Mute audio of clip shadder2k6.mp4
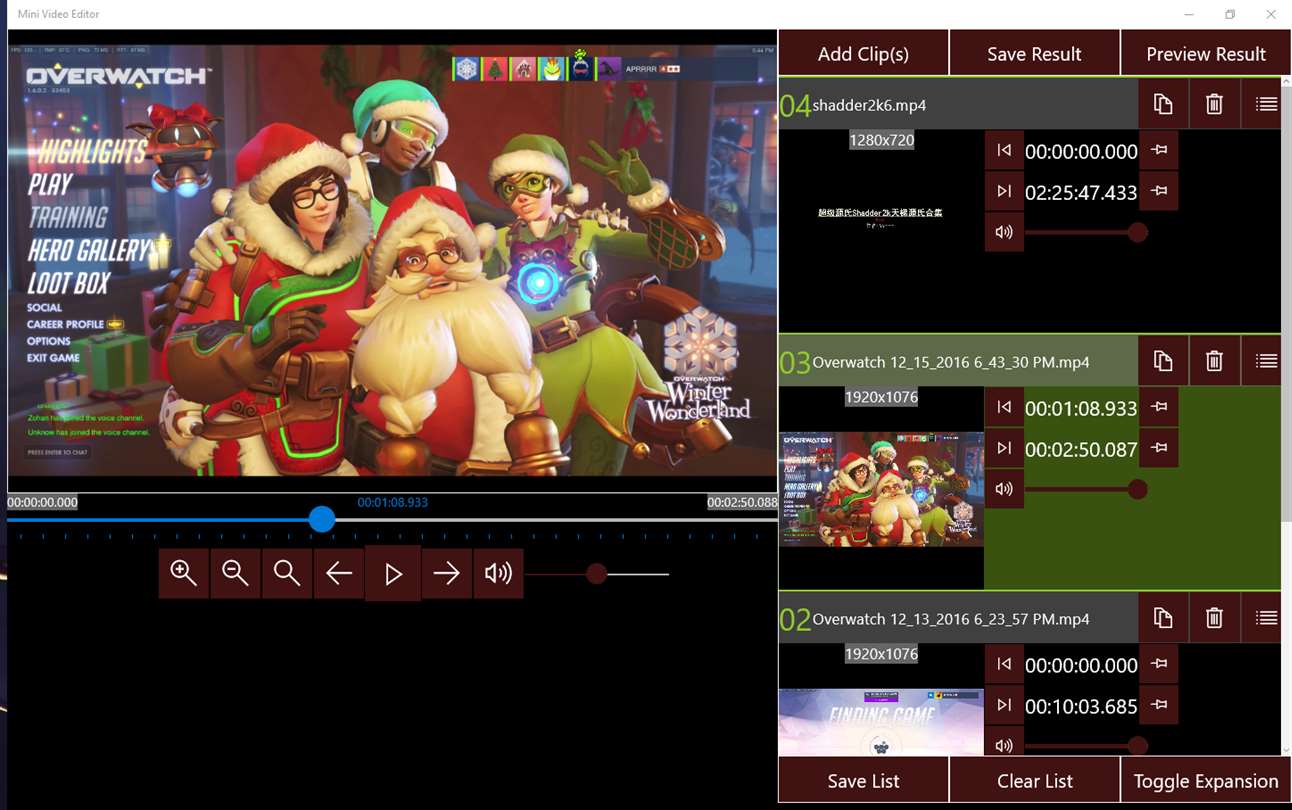1292x810 pixels. pos(1004,232)
